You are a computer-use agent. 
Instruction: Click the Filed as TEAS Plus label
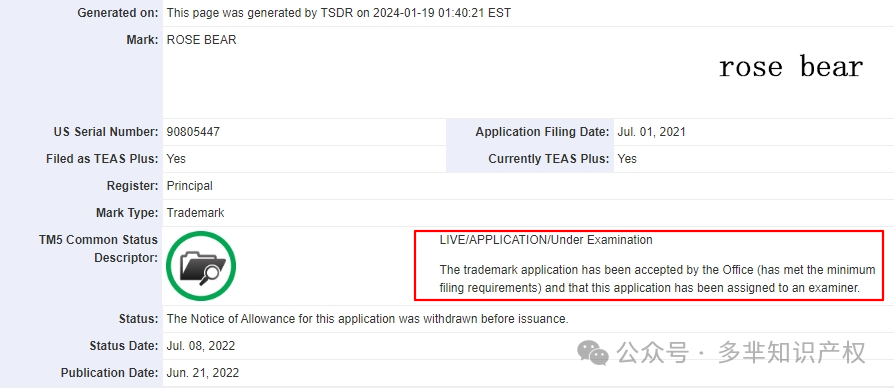click(102, 159)
